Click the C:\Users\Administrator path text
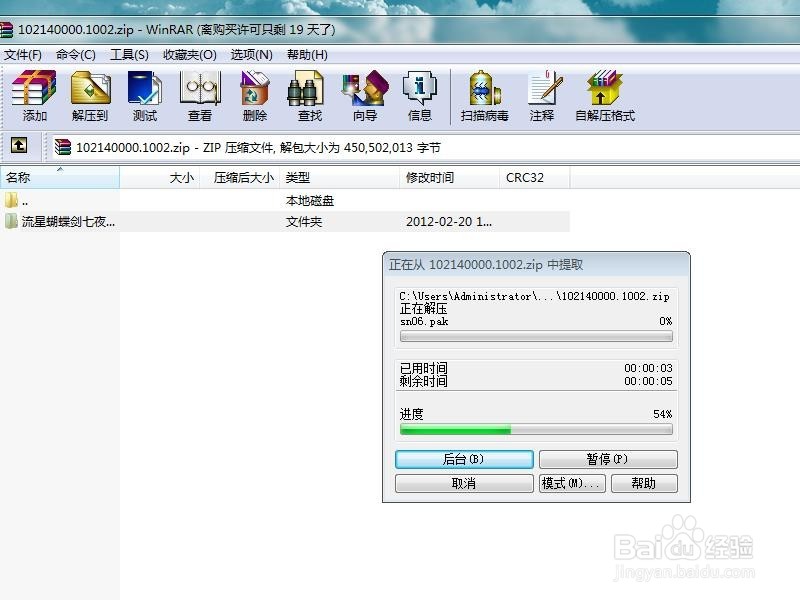 [x=534, y=296]
